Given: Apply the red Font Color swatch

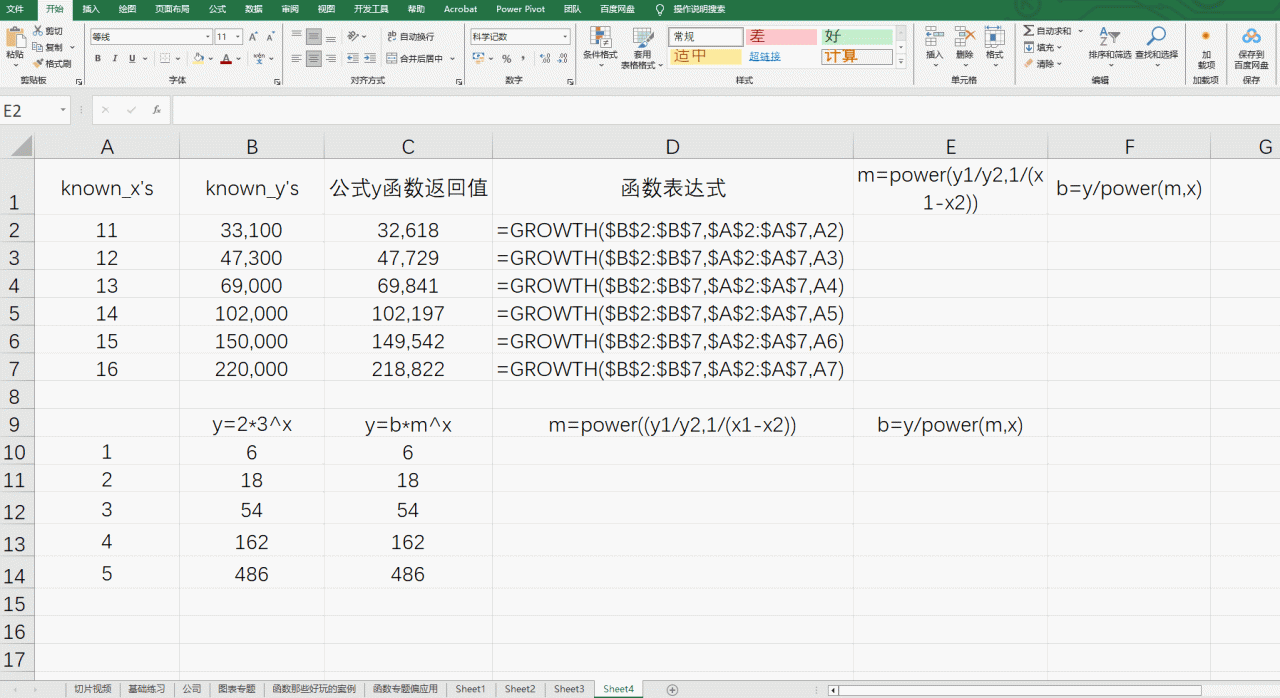Looking at the screenshot, I should [x=226, y=59].
